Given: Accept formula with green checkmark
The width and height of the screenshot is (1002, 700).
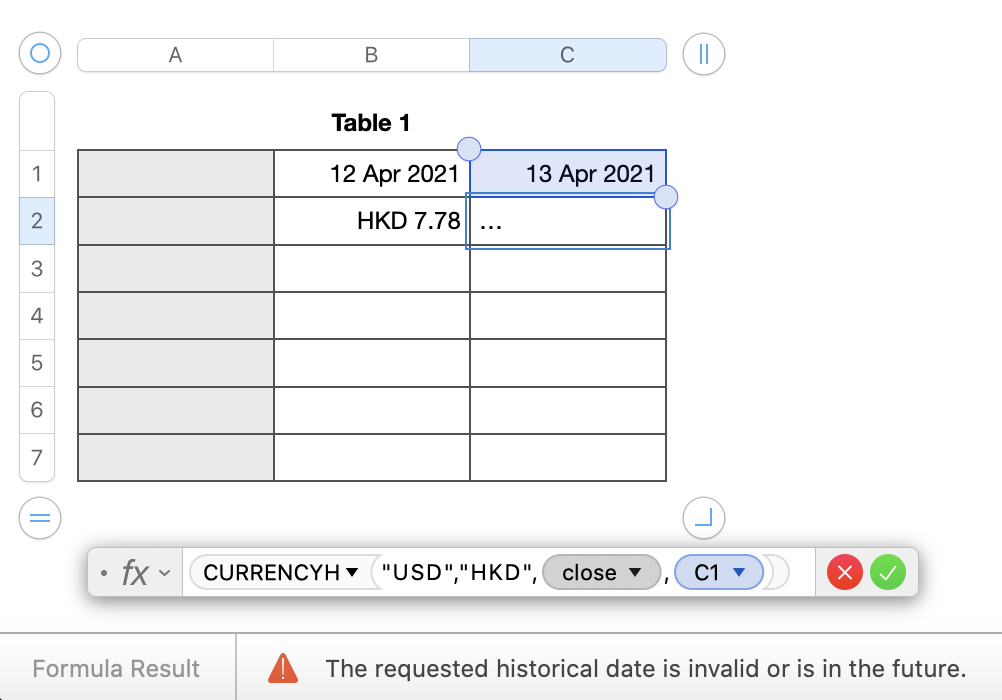Looking at the screenshot, I should pyautogui.click(x=887, y=573).
